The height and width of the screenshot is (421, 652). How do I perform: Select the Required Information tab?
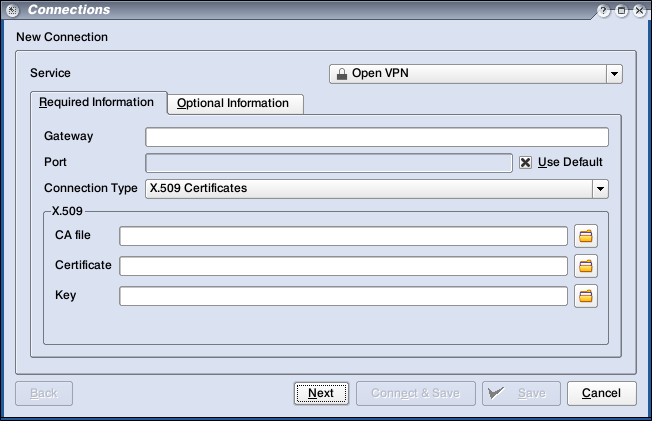coord(96,102)
